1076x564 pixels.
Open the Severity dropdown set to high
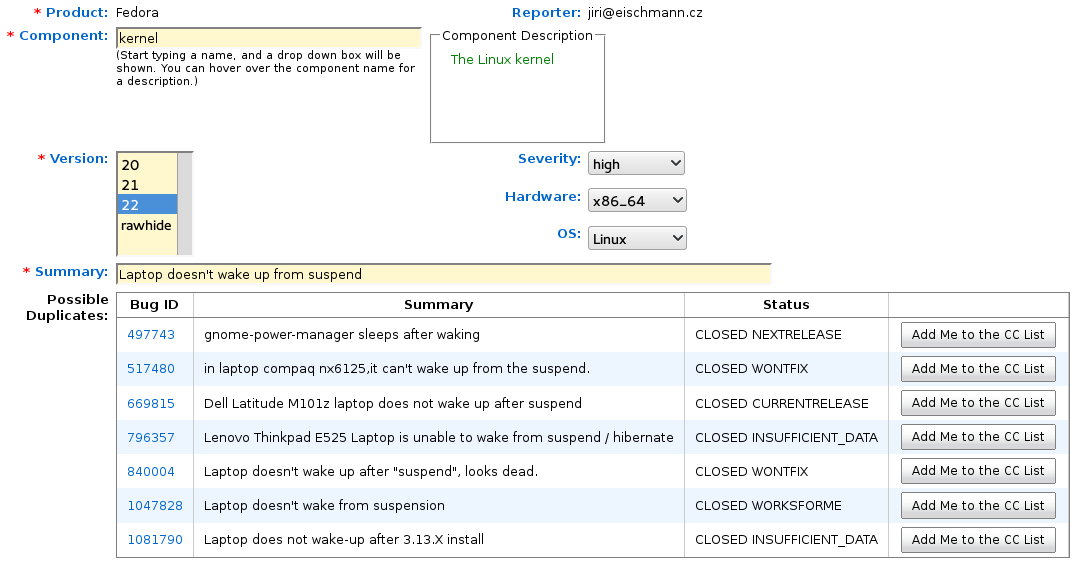pyautogui.click(x=636, y=164)
